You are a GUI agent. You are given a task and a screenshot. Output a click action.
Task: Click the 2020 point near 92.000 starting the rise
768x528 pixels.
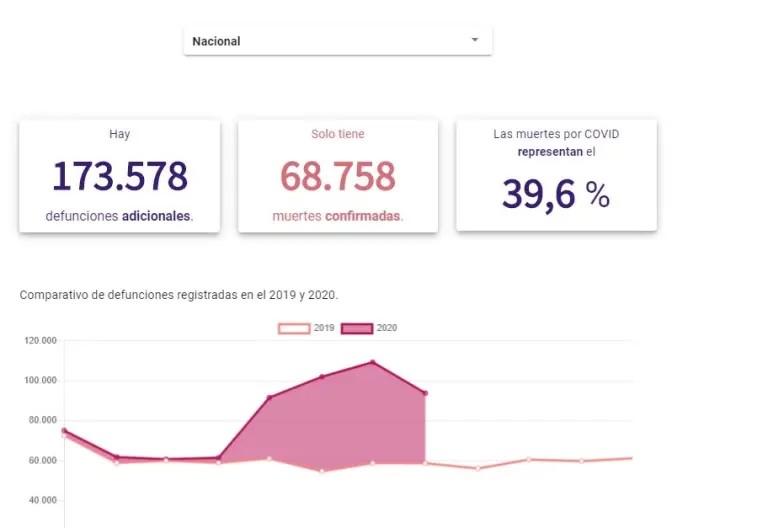269,398
